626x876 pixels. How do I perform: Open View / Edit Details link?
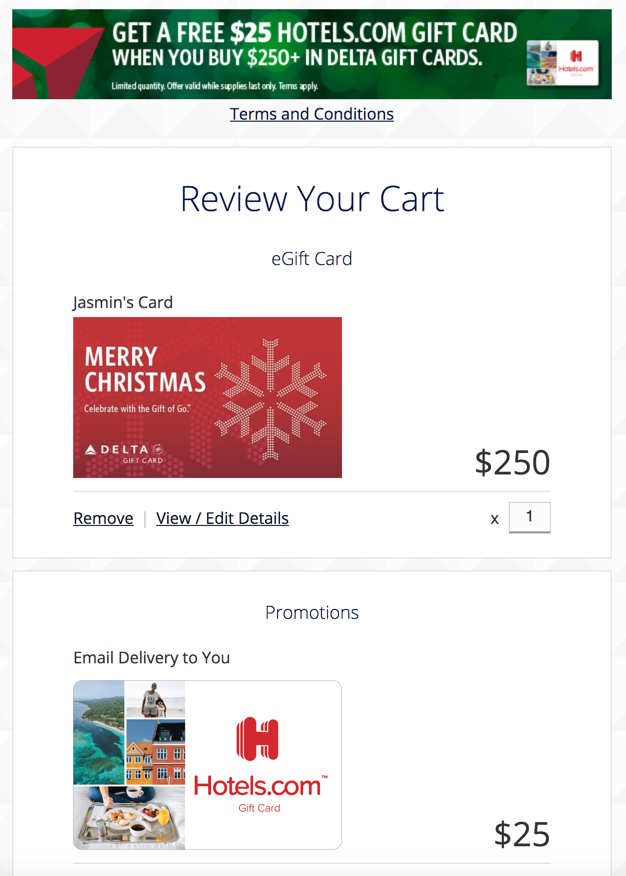222,518
